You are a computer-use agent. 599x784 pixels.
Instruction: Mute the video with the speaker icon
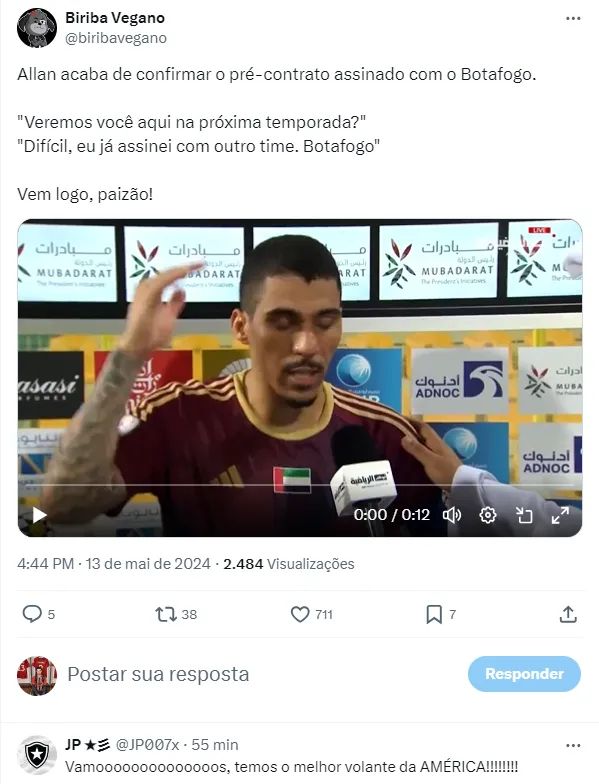click(x=452, y=515)
